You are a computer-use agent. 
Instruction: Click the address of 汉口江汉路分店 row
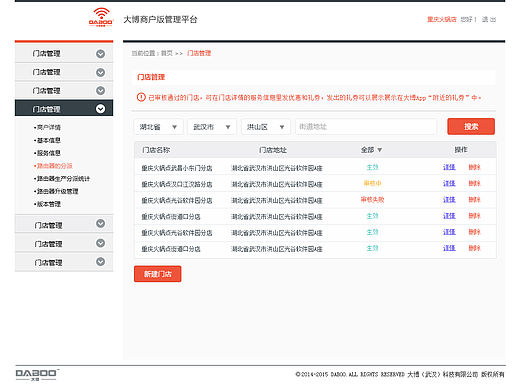click(x=277, y=184)
